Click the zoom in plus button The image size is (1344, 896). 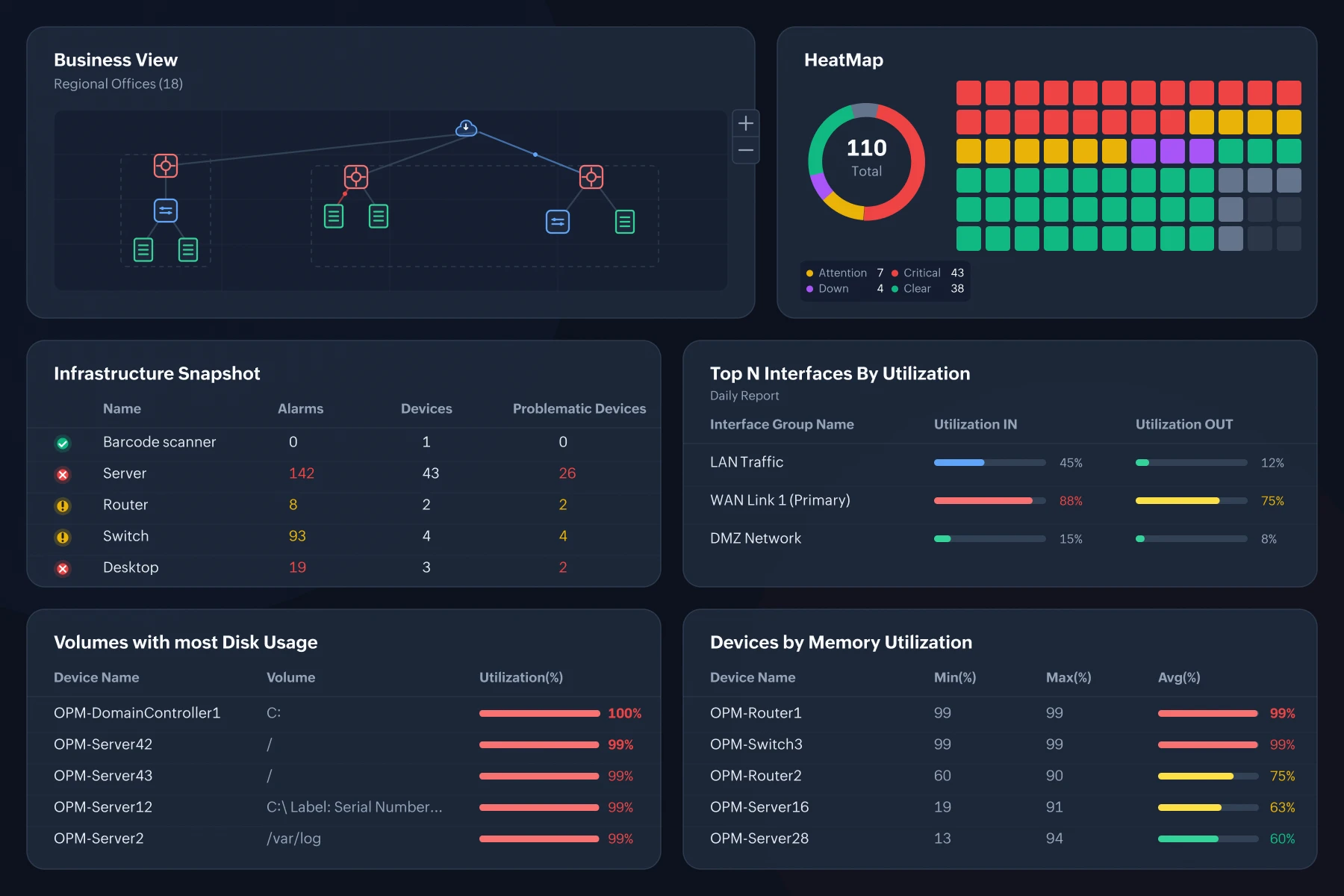pyautogui.click(x=745, y=123)
